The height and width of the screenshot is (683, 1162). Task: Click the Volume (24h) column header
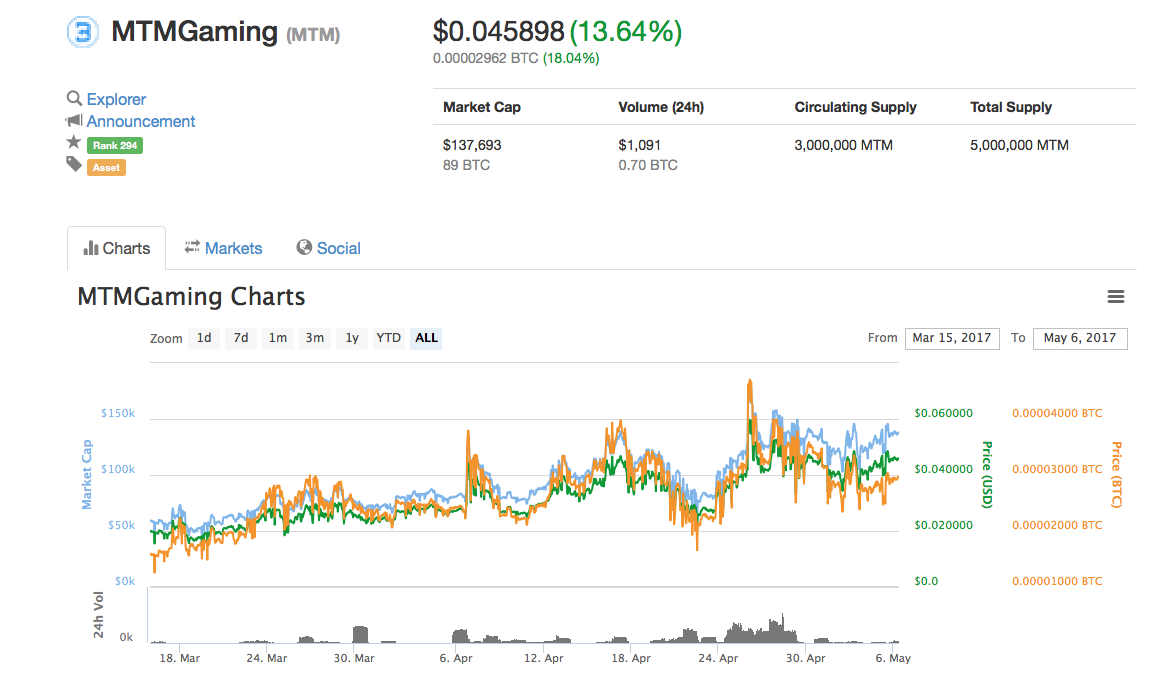661,107
